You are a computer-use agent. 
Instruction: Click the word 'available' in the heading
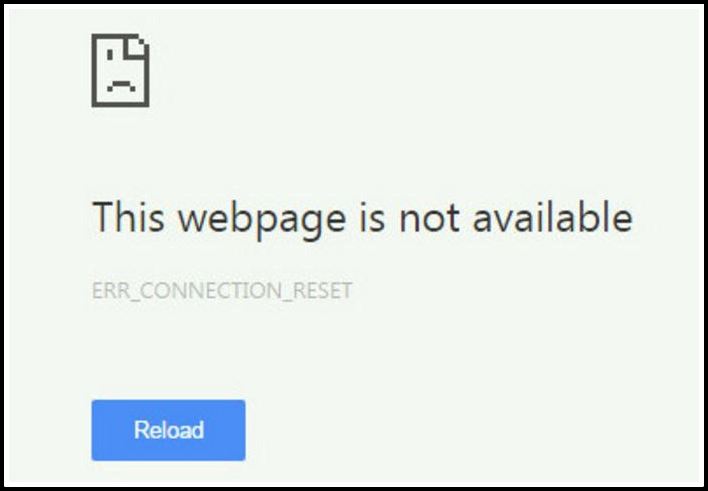(x=553, y=217)
